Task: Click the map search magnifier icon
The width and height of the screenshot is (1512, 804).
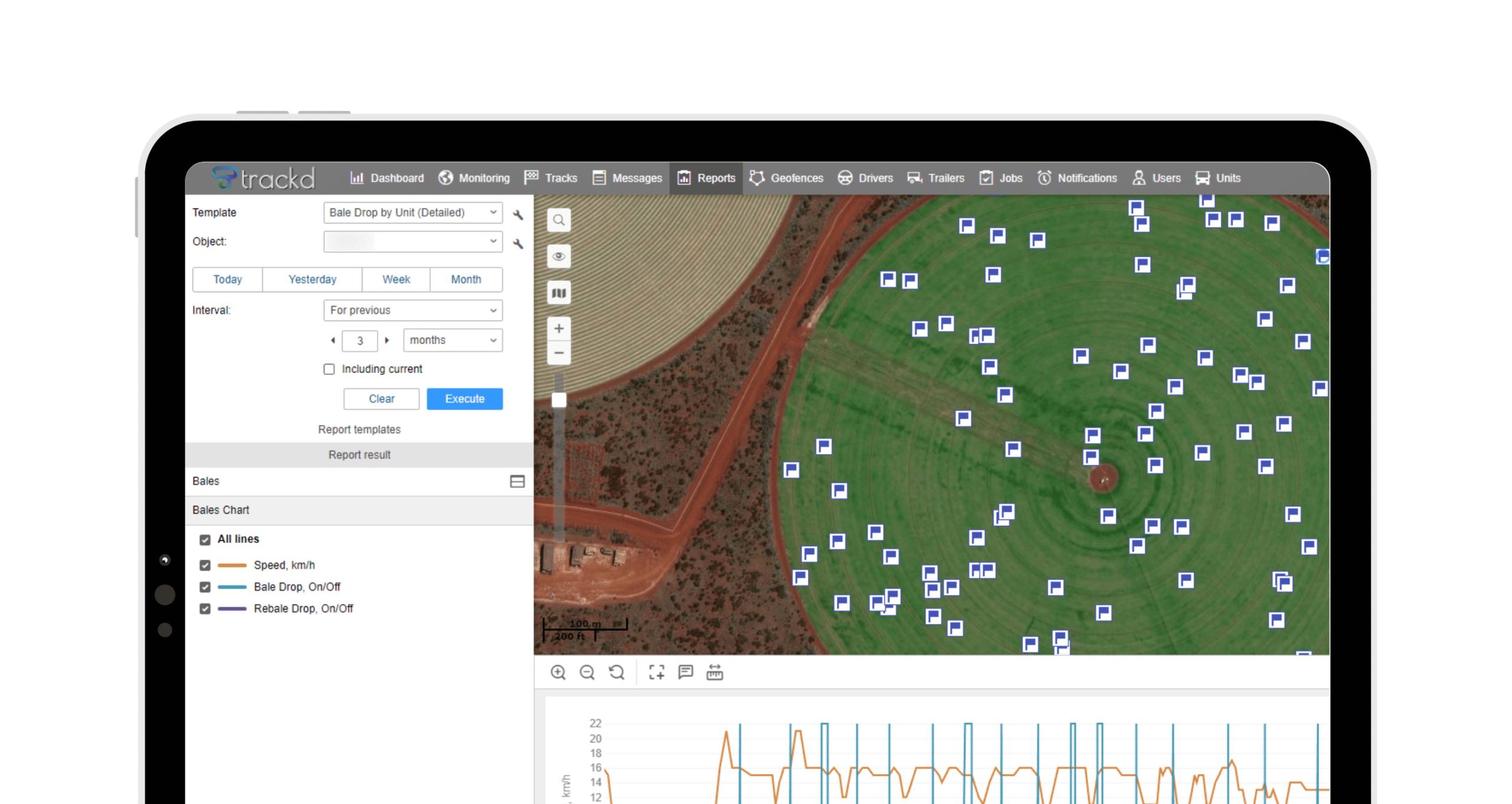Action: point(558,221)
